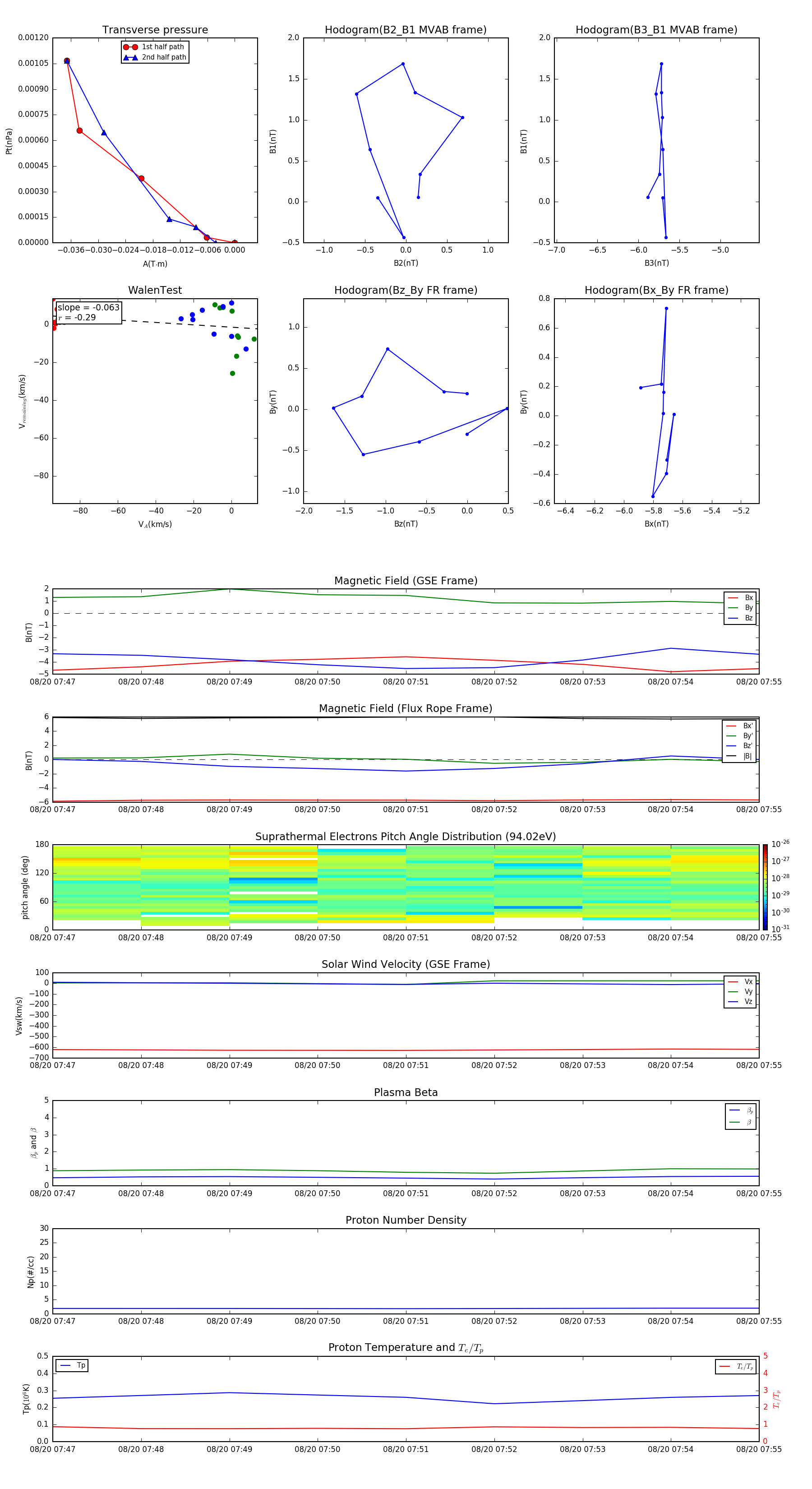Viewport: 812px width, 1489px height.
Task: Click the "Hodogram(Bx_By FR frame)" title
Action: pos(656,290)
